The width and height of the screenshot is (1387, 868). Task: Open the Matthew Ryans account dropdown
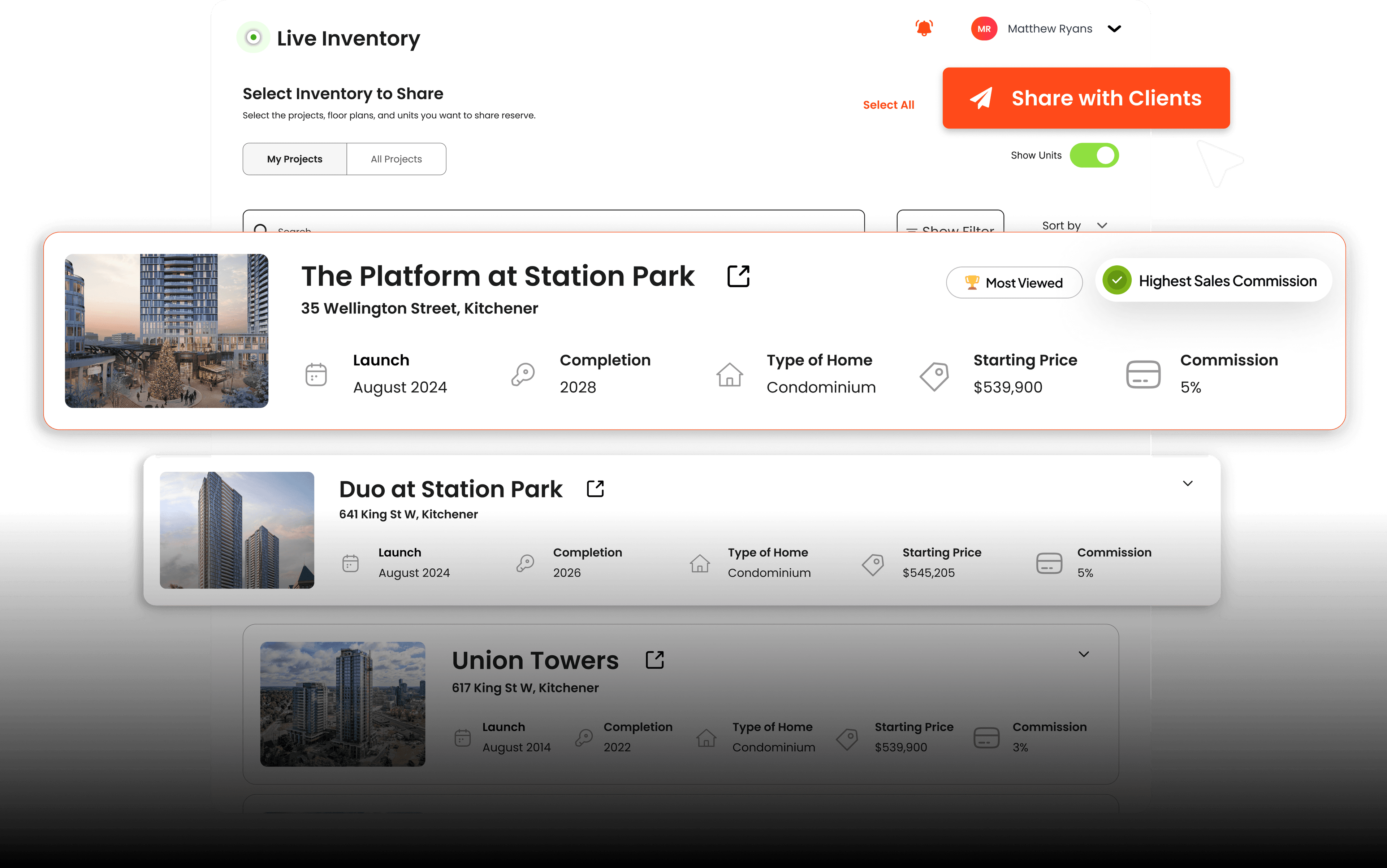(x=1114, y=29)
